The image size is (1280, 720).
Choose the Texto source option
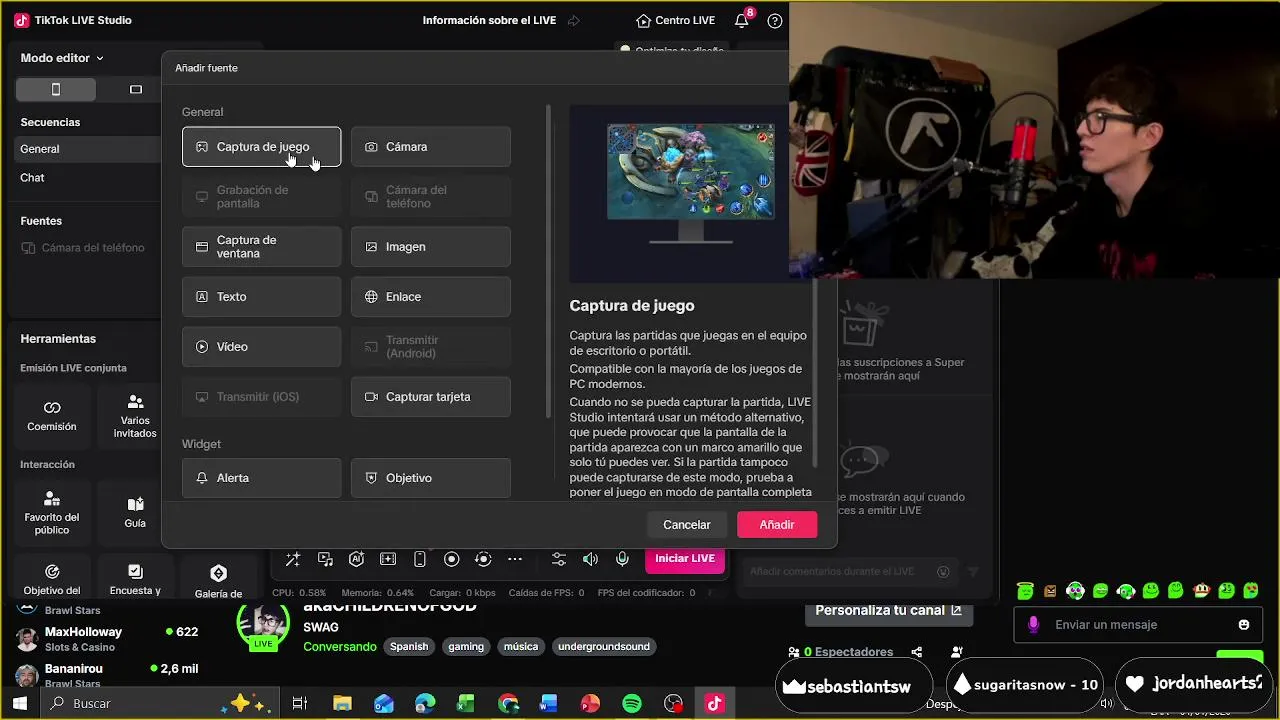(x=261, y=297)
